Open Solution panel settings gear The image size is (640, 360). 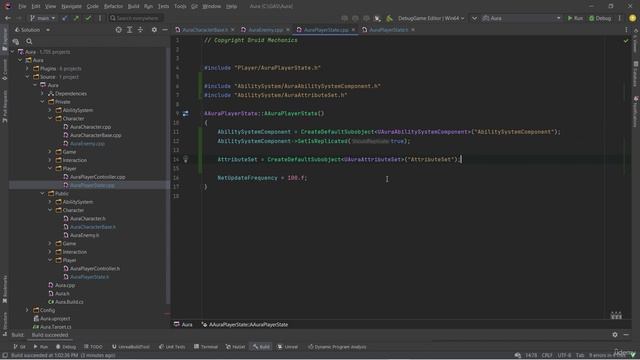point(154,30)
